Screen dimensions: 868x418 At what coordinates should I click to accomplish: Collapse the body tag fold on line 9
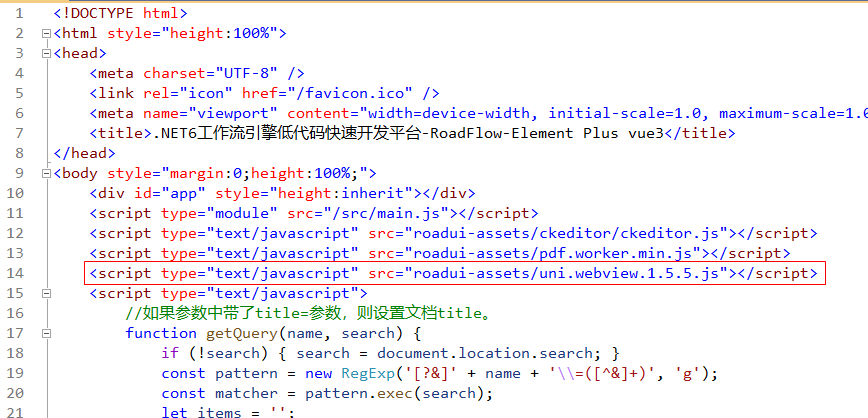46,174
